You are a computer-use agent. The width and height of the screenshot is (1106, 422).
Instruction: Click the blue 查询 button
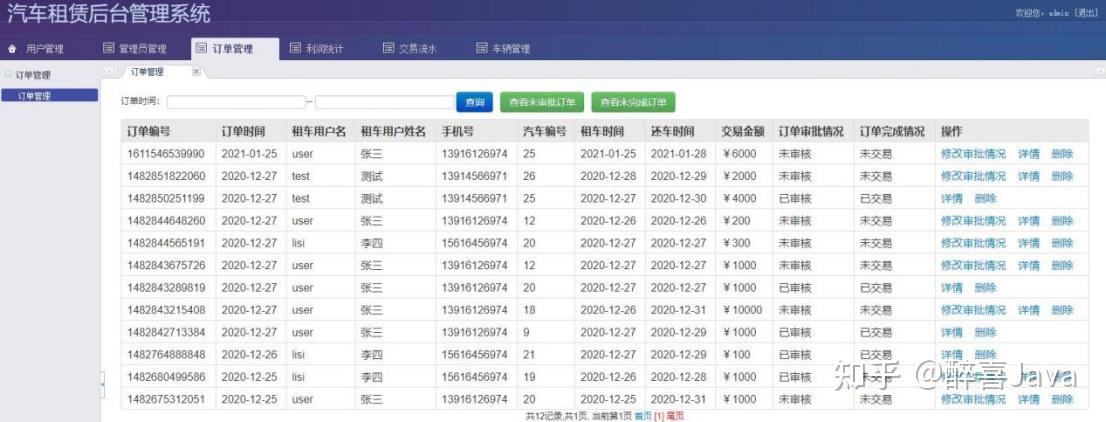[x=475, y=102]
